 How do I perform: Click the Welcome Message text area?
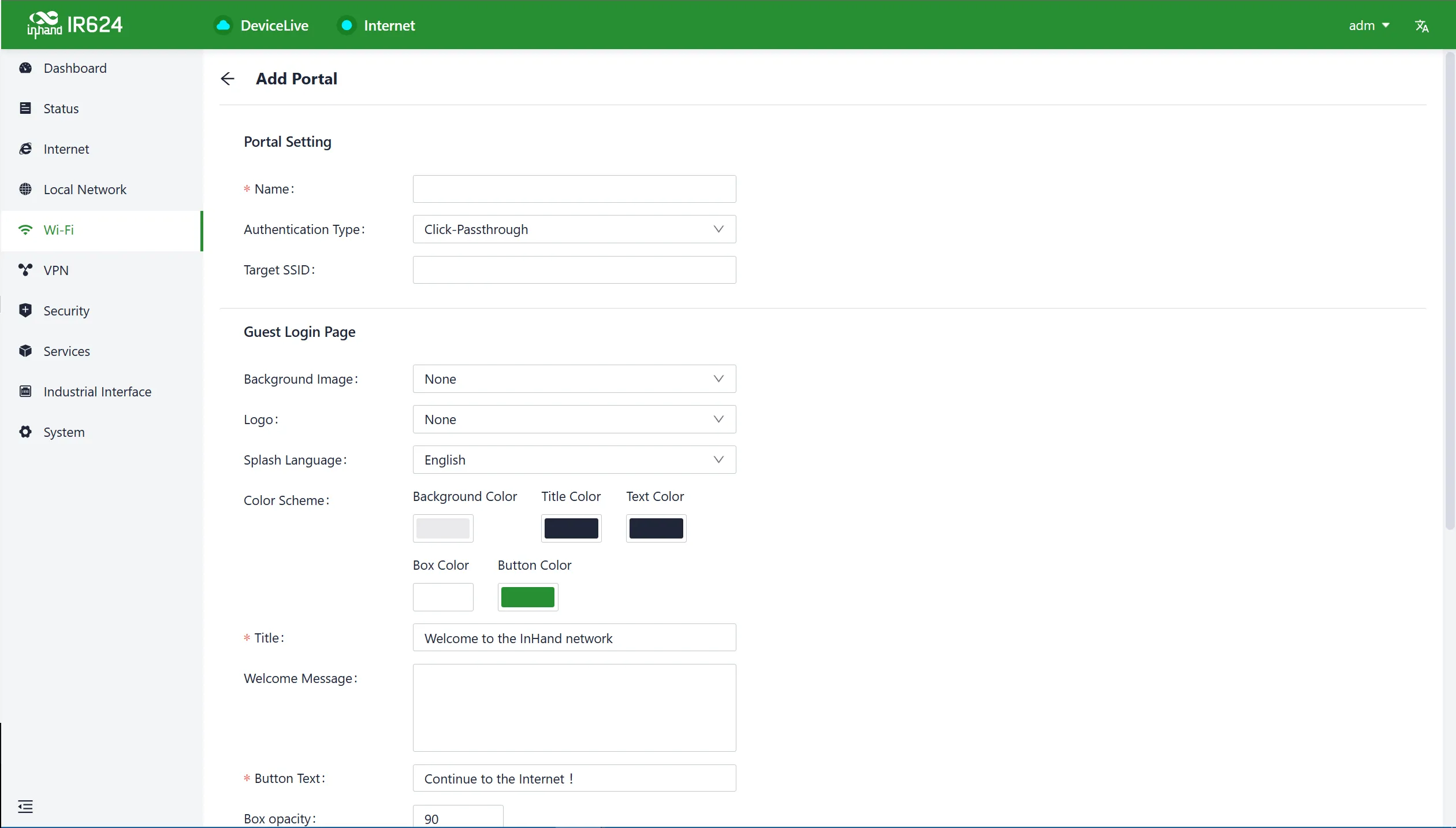pyautogui.click(x=574, y=708)
